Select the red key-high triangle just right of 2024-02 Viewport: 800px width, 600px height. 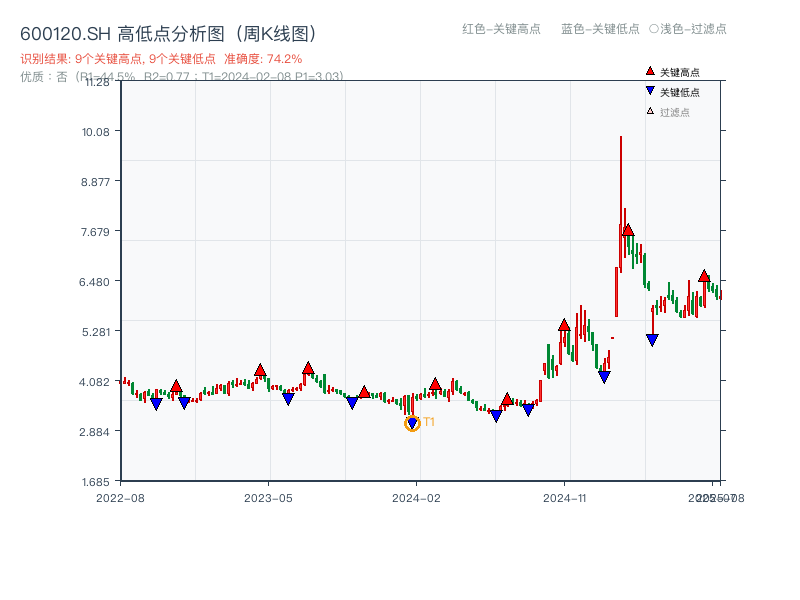435,384
